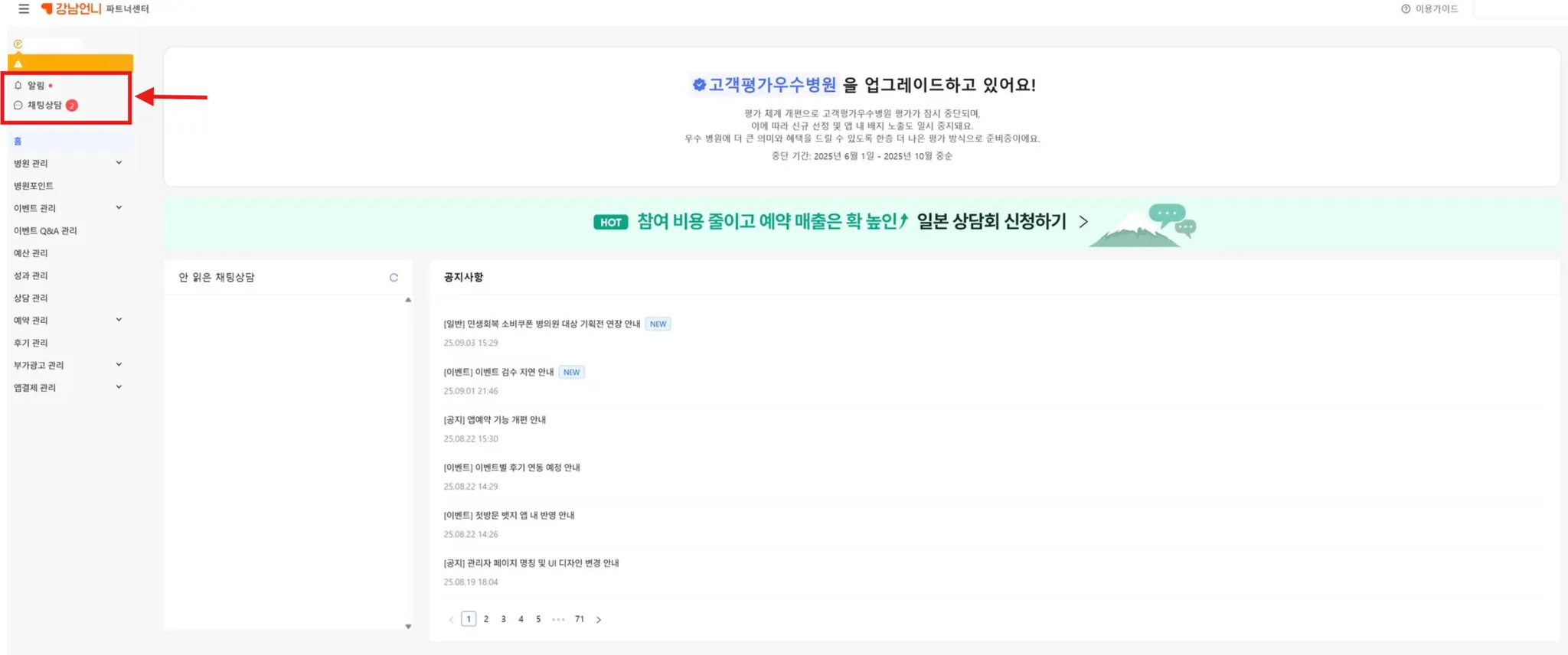Click the pagination ellipsis dots
This screenshot has width=1568, height=655.
(x=558, y=619)
